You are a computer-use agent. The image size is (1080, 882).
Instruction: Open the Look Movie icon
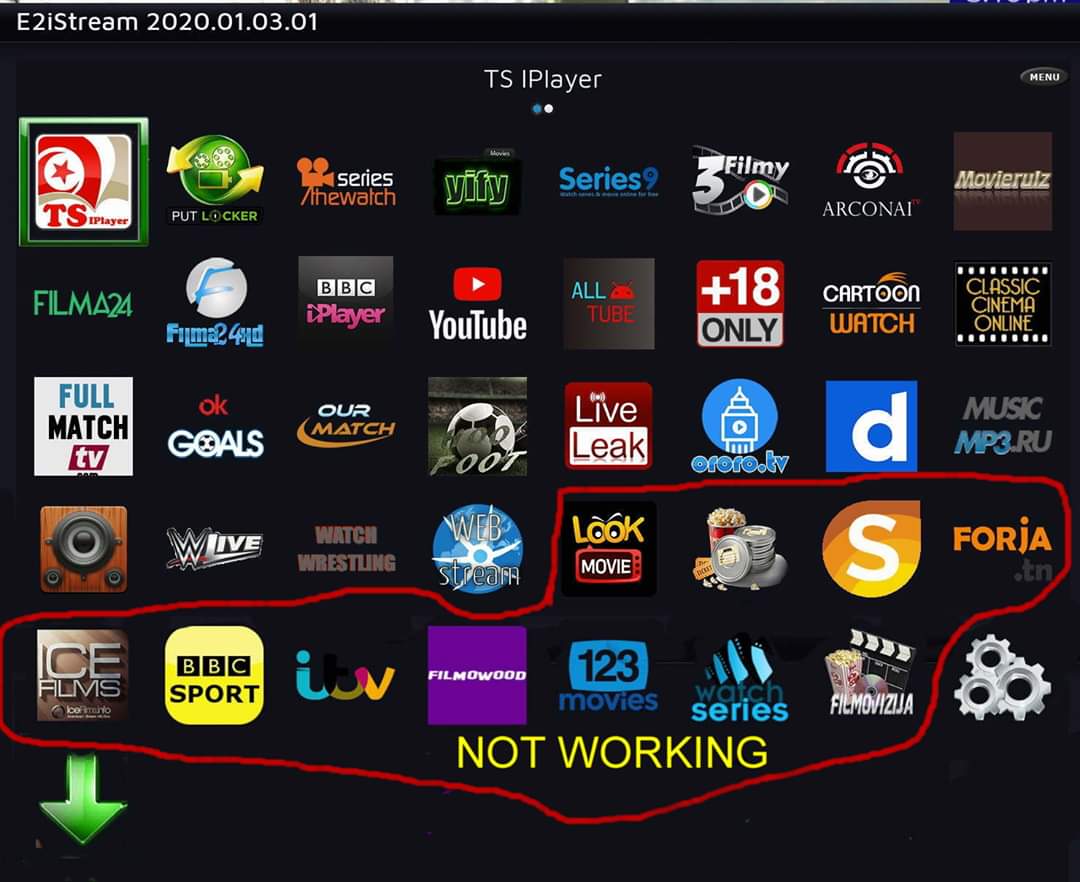click(x=609, y=549)
